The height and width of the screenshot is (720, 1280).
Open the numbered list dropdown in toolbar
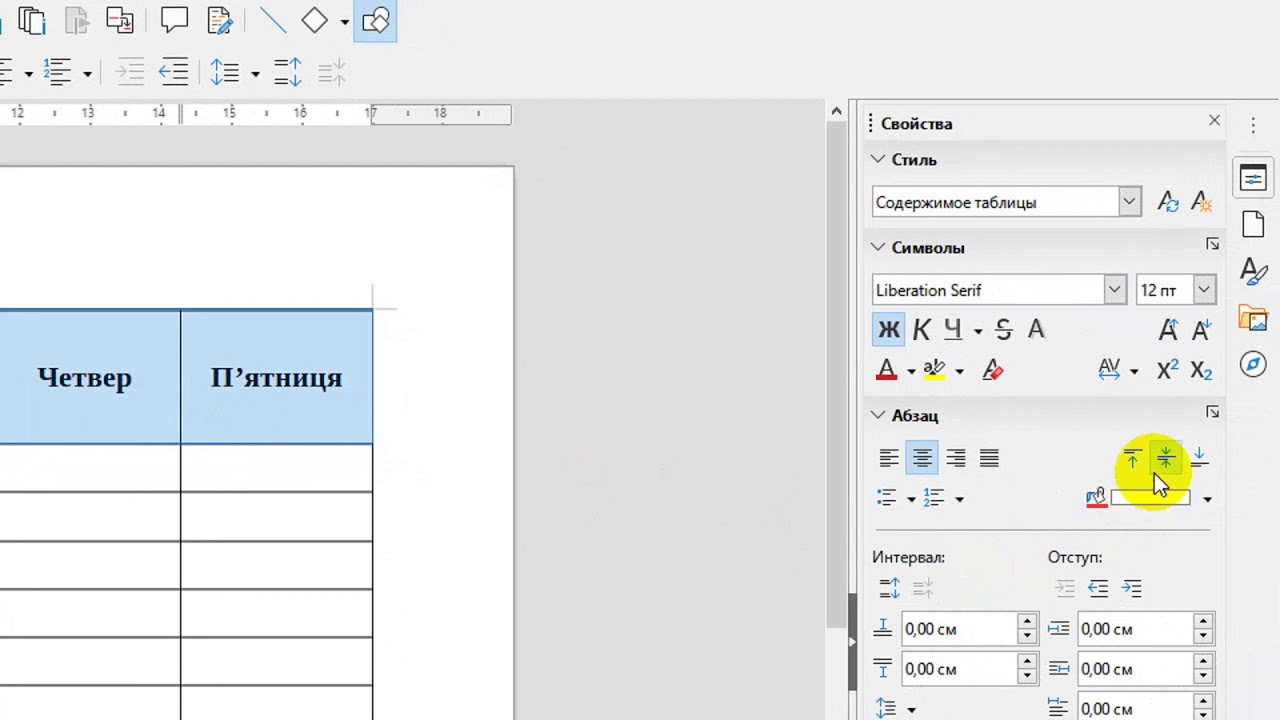coord(87,73)
